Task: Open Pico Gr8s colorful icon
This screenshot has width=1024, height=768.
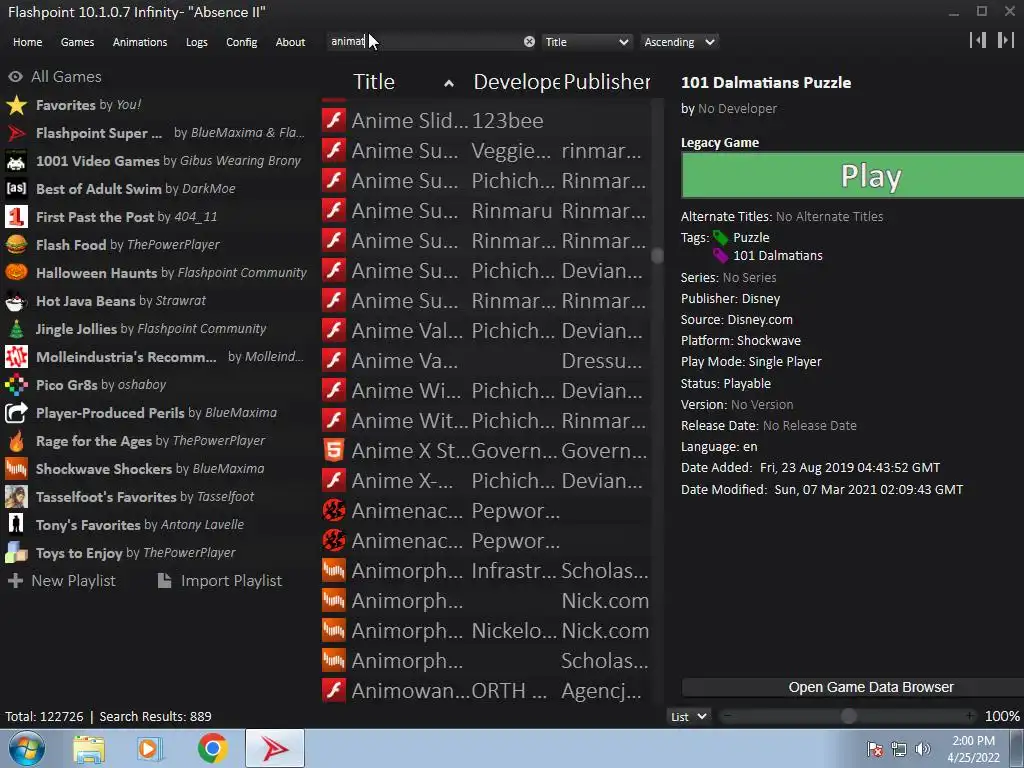Action: coord(16,385)
